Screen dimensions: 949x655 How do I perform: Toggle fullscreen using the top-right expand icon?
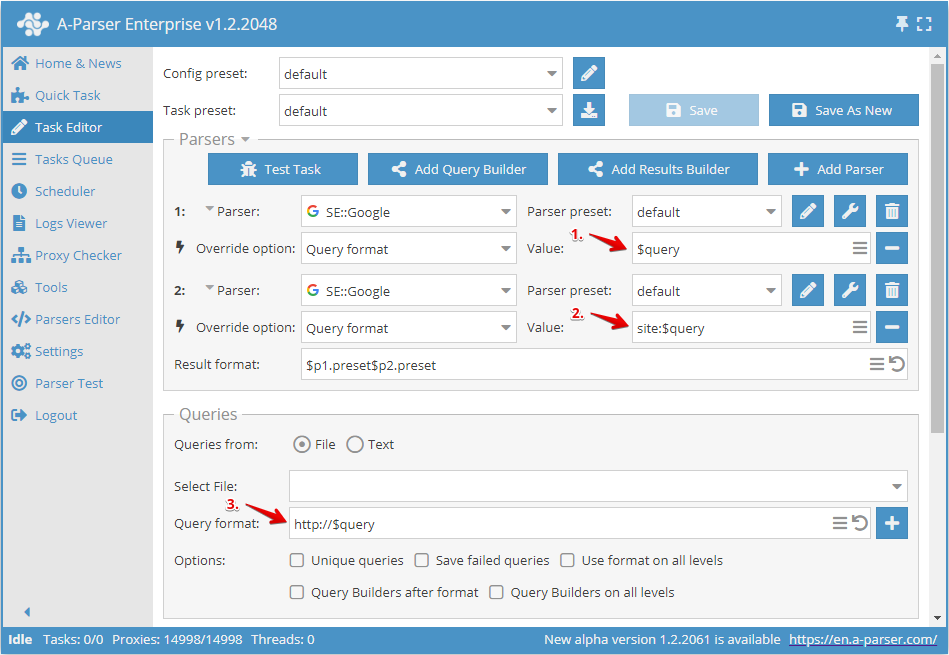coord(924,24)
